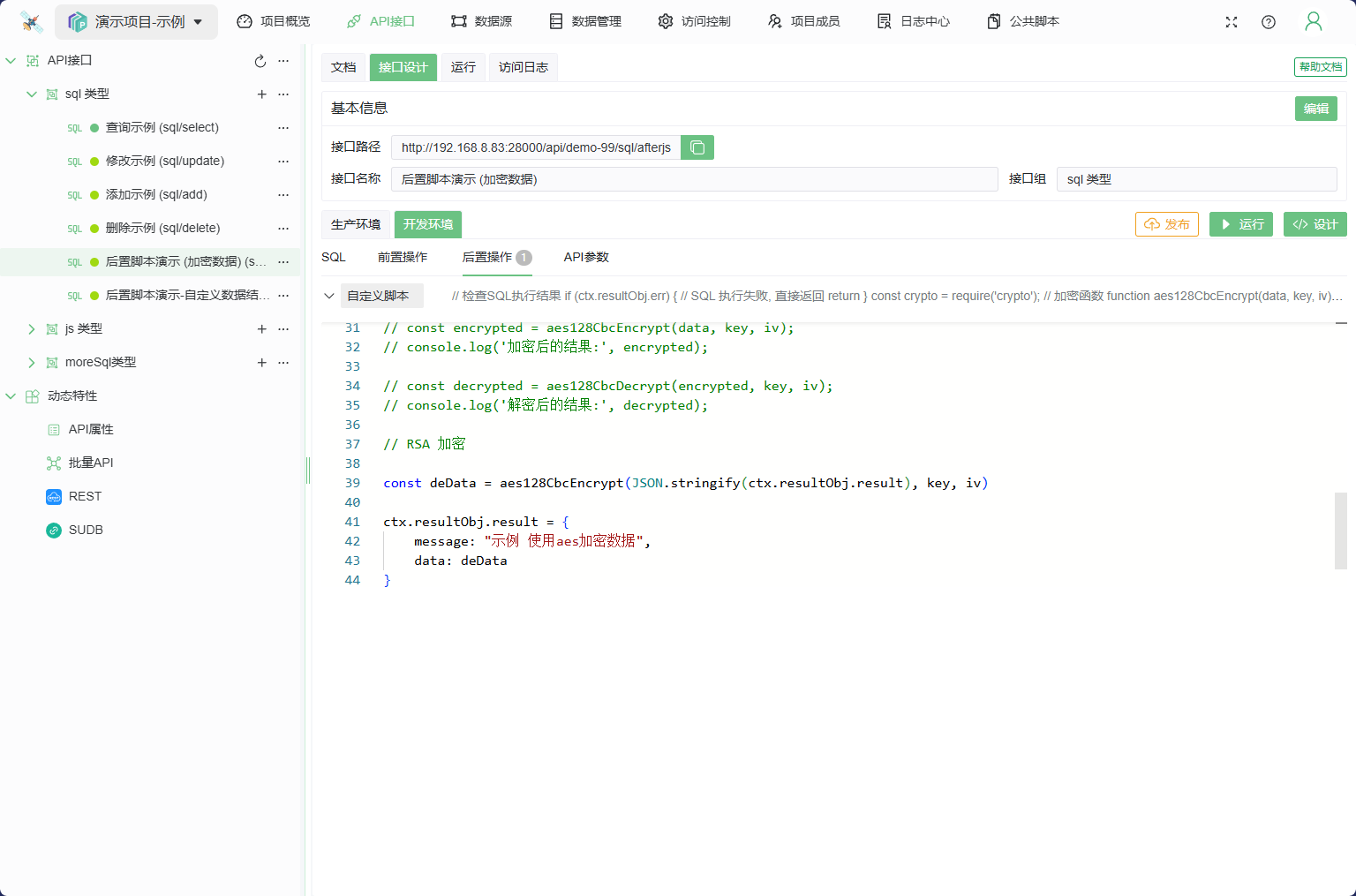Screen dimensions: 1356x896
Task: Refresh the API接口 tree
Action: coord(260,61)
